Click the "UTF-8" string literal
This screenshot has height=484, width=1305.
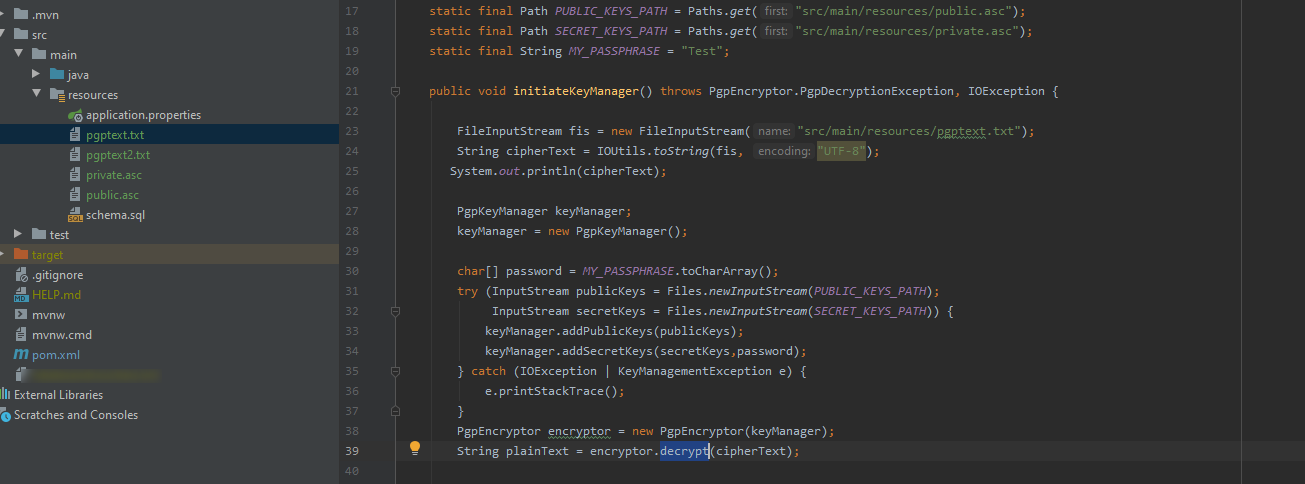tap(842, 151)
